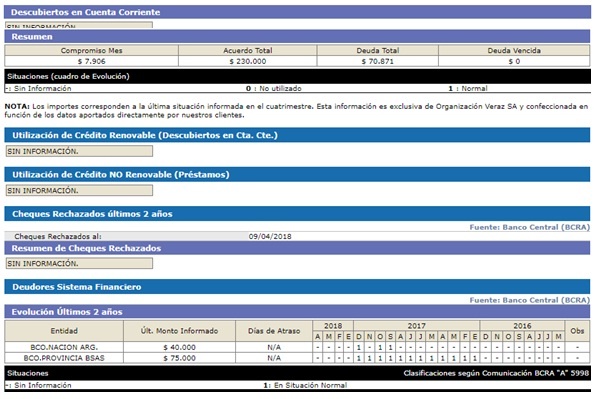
Task: Open the Deudores Sistema Financiero section
Action: pyautogui.click(x=297, y=287)
